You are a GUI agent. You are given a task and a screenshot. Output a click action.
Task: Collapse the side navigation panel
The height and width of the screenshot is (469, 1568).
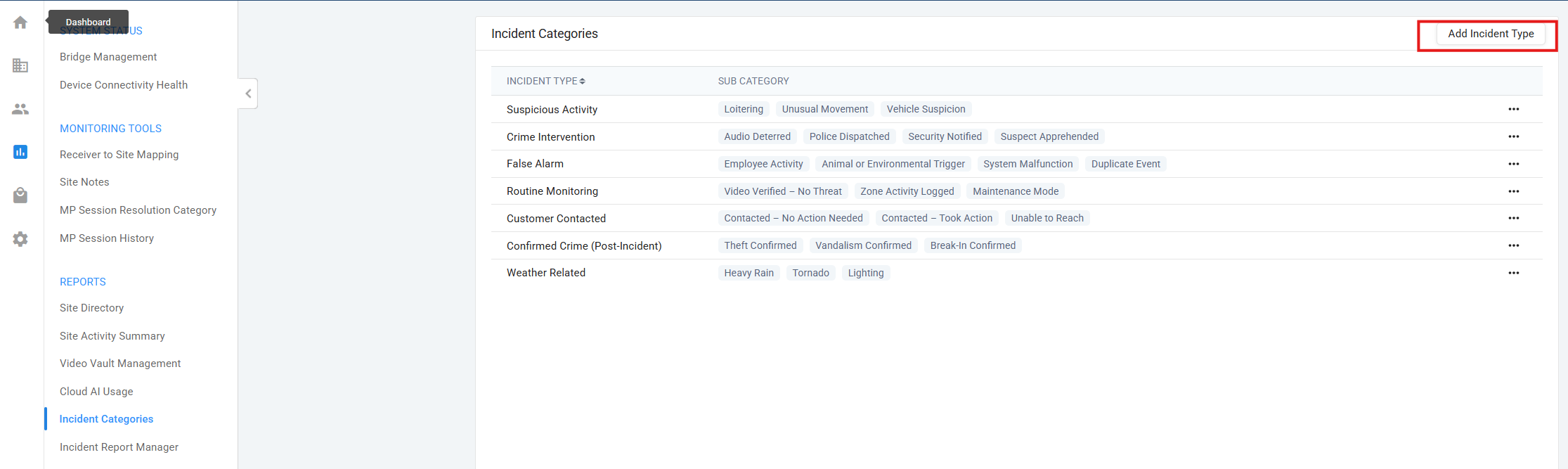(x=248, y=94)
